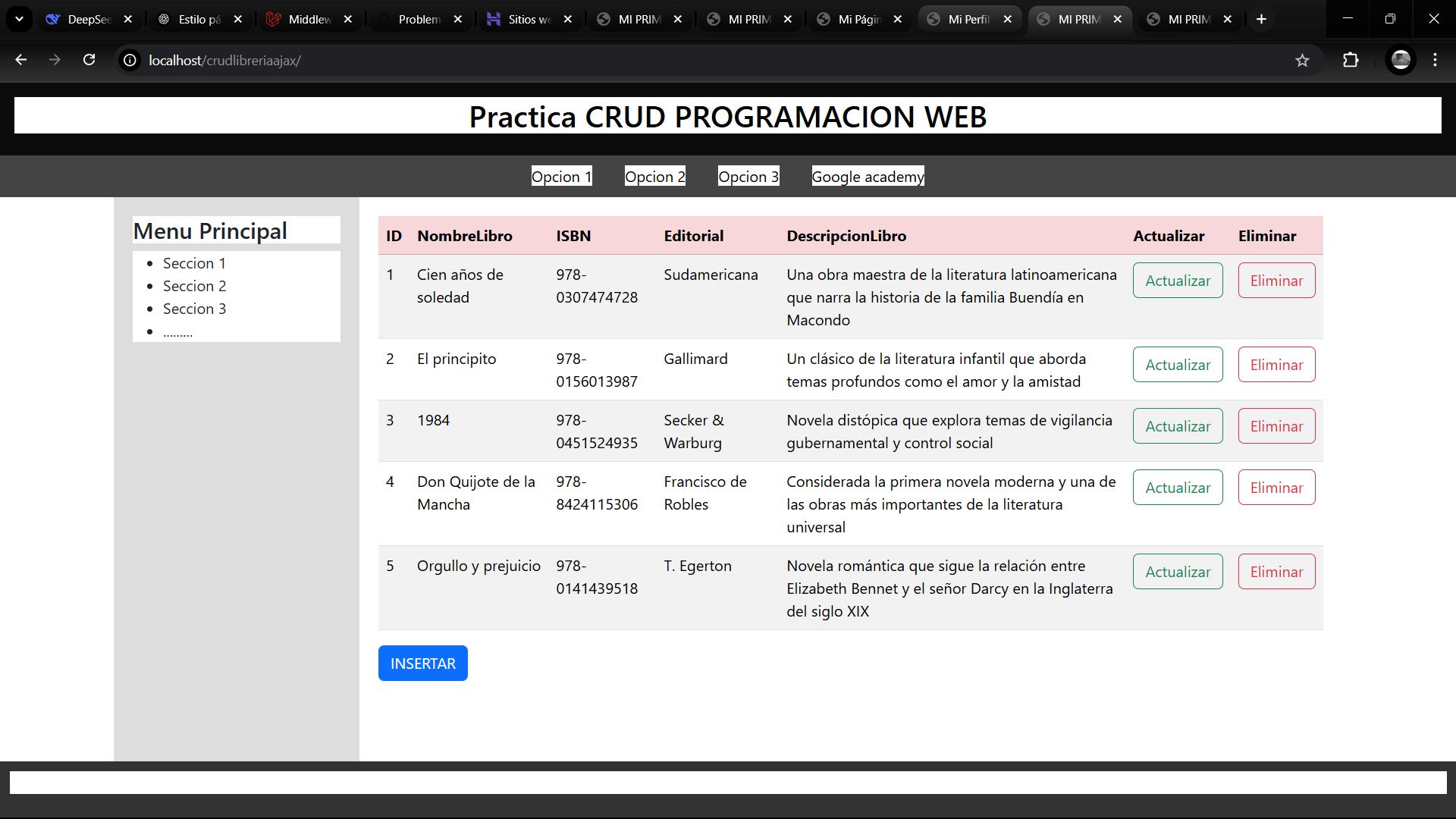This screenshot has width=1456, height=819.
Task: Open the Chrome extensions puzzle icon
Action: tap(1352, 60)
